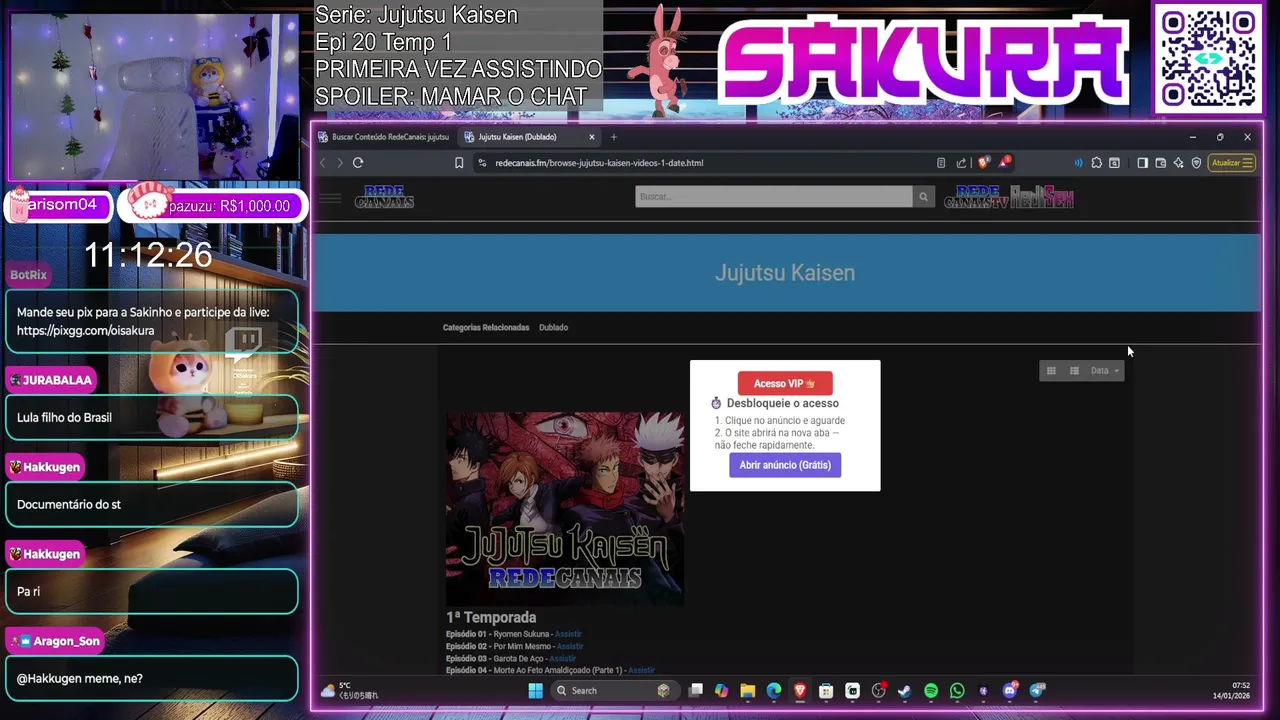Go back in the browser
Image resolution: width=1280 pixels, height=720 pixels.
click(x=323, y=163)
